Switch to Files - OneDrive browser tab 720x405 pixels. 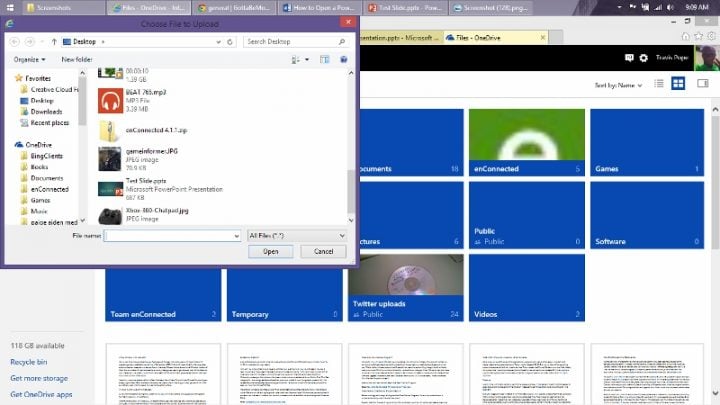(x=496, y=38)
